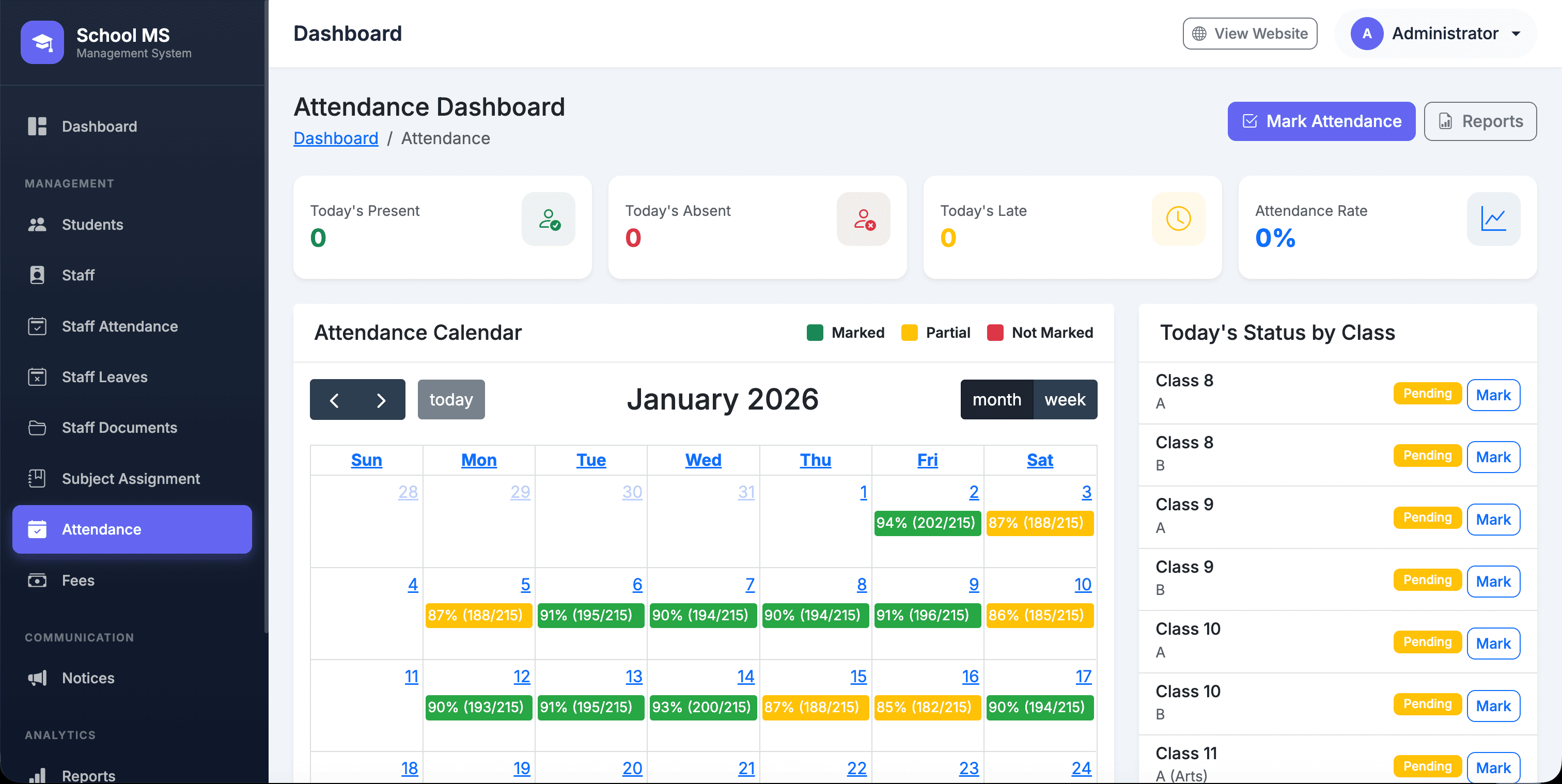
Task: Click the Subject Assignment book icon
Action: pos(37,478)
